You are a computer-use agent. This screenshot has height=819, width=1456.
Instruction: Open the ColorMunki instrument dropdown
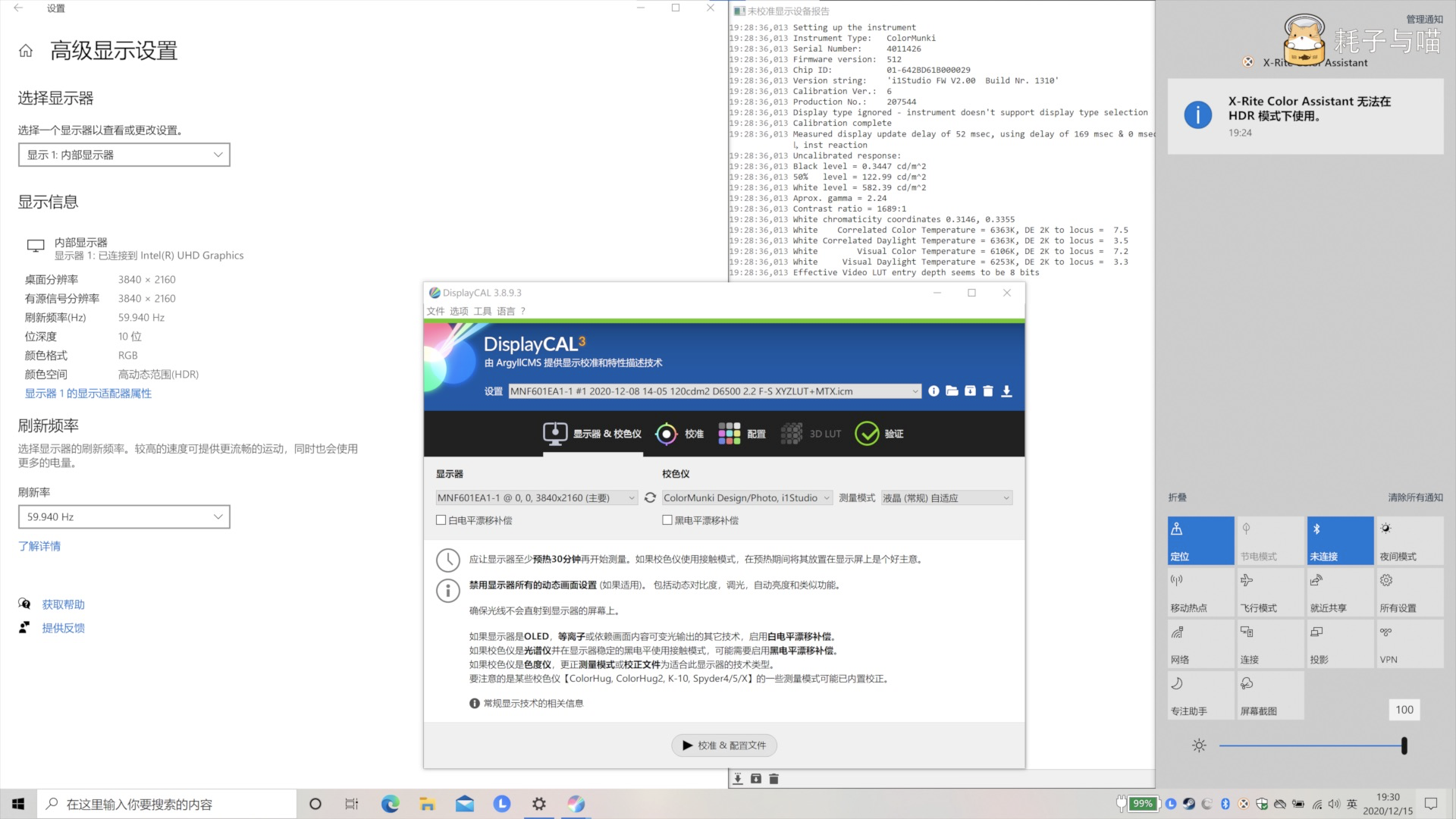747,498
